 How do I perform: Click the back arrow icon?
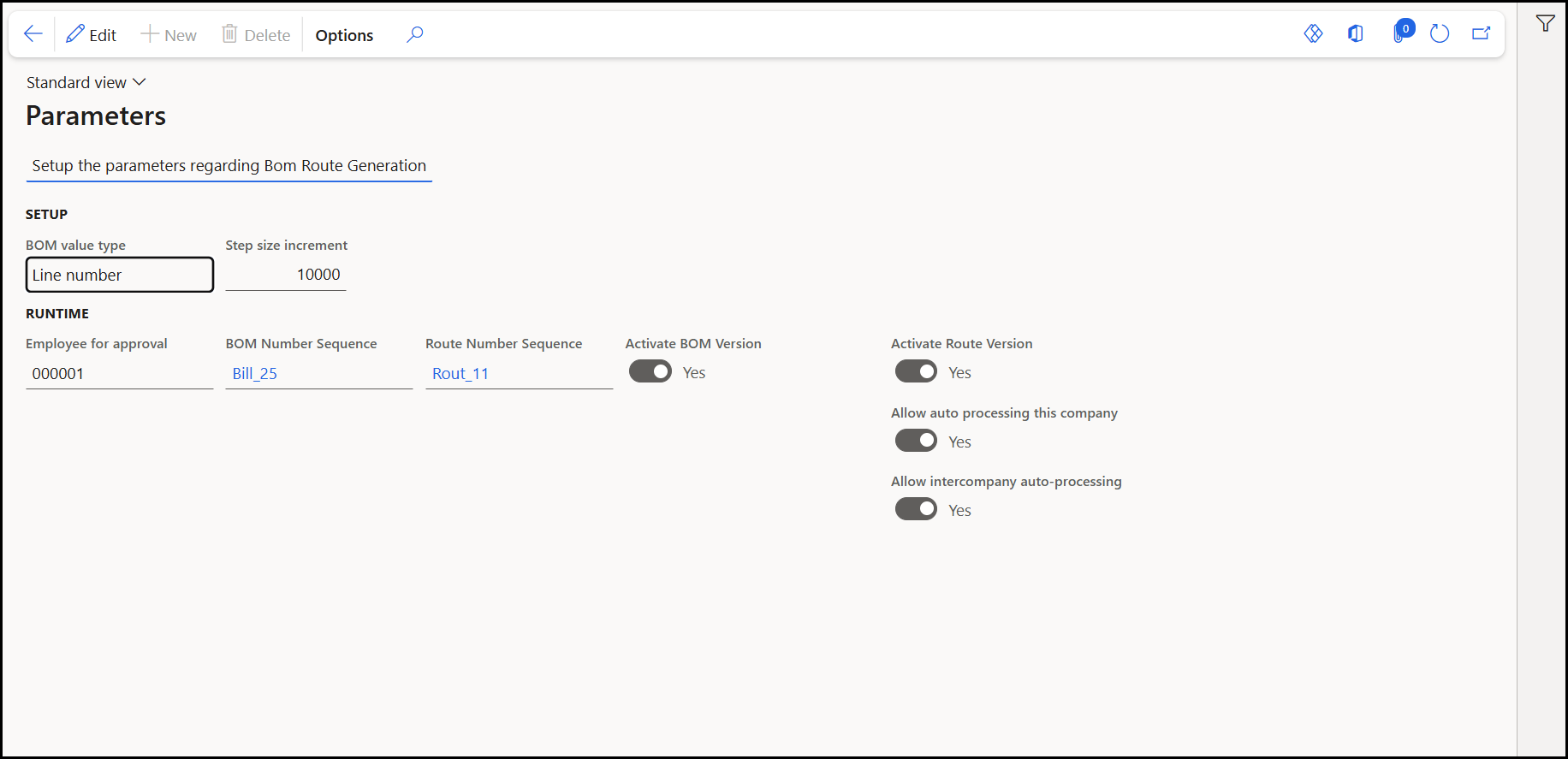point(33,34)
